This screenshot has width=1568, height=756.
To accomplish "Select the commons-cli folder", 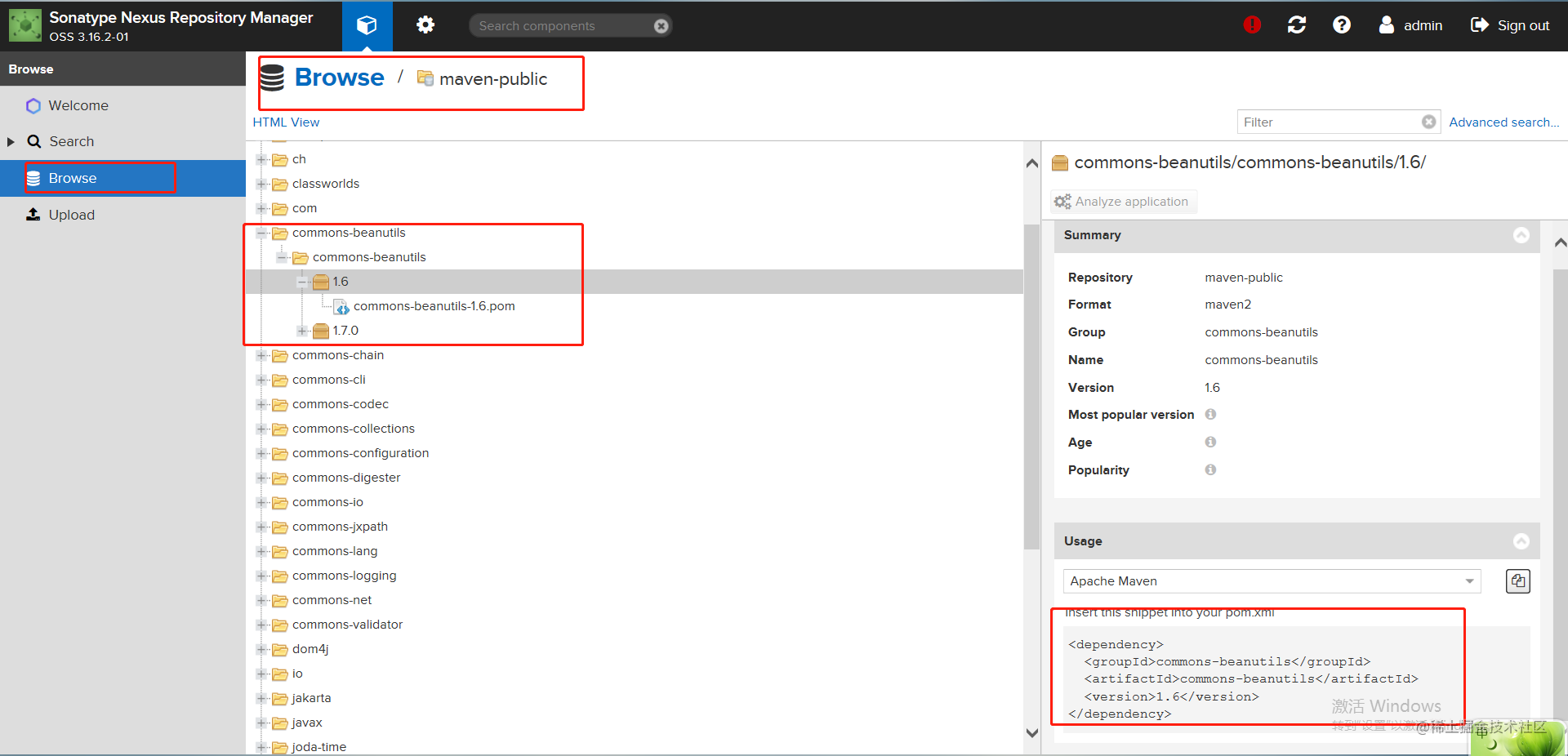I will [328, 380].
